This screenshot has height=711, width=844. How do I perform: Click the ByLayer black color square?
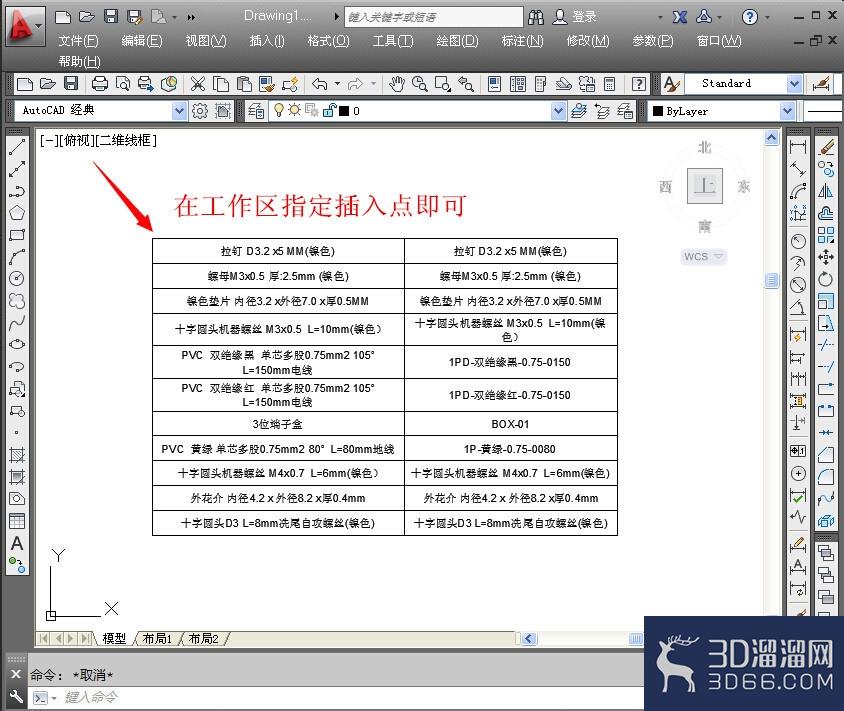click(x=658, y=111)
